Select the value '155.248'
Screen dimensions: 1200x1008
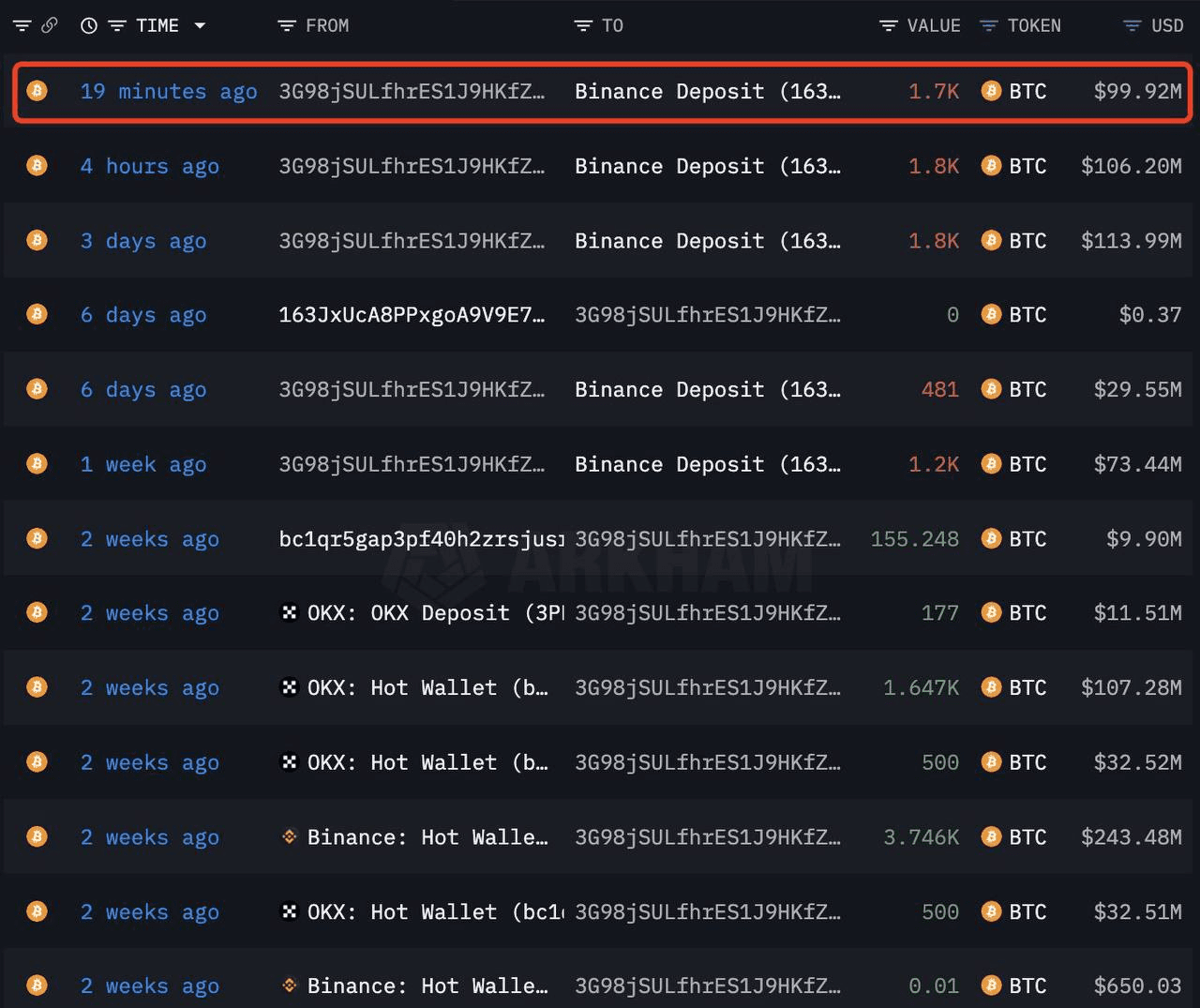coord(915,539)
